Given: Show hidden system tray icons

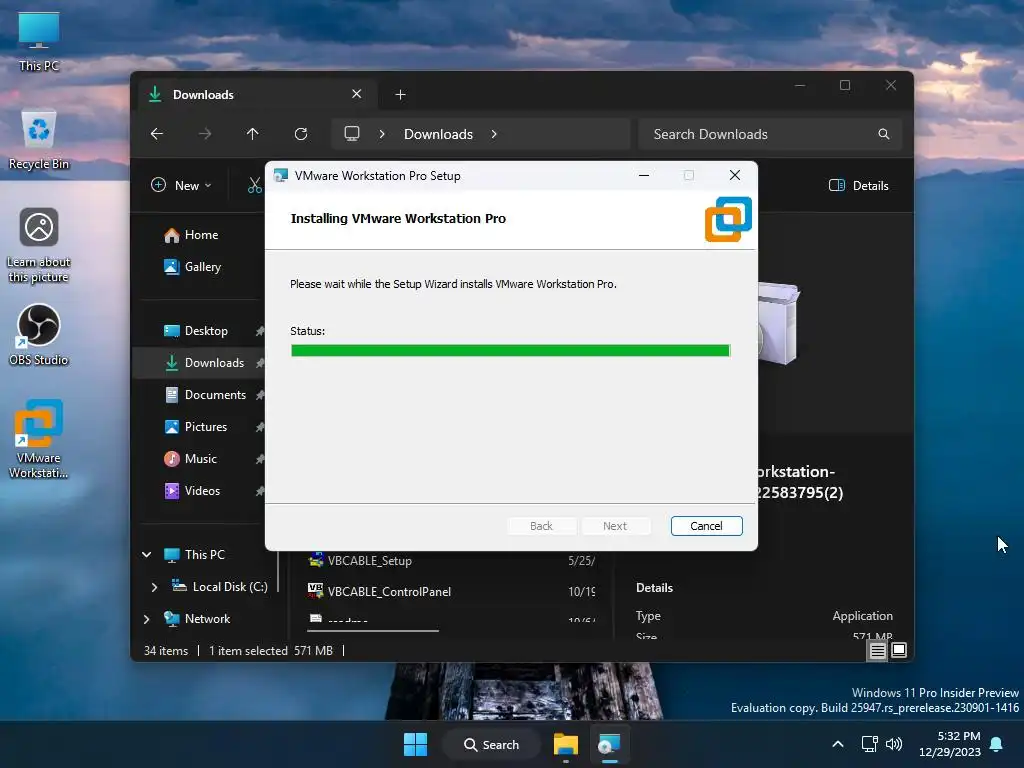Looking at the screenshot, I should click(838, 744).
